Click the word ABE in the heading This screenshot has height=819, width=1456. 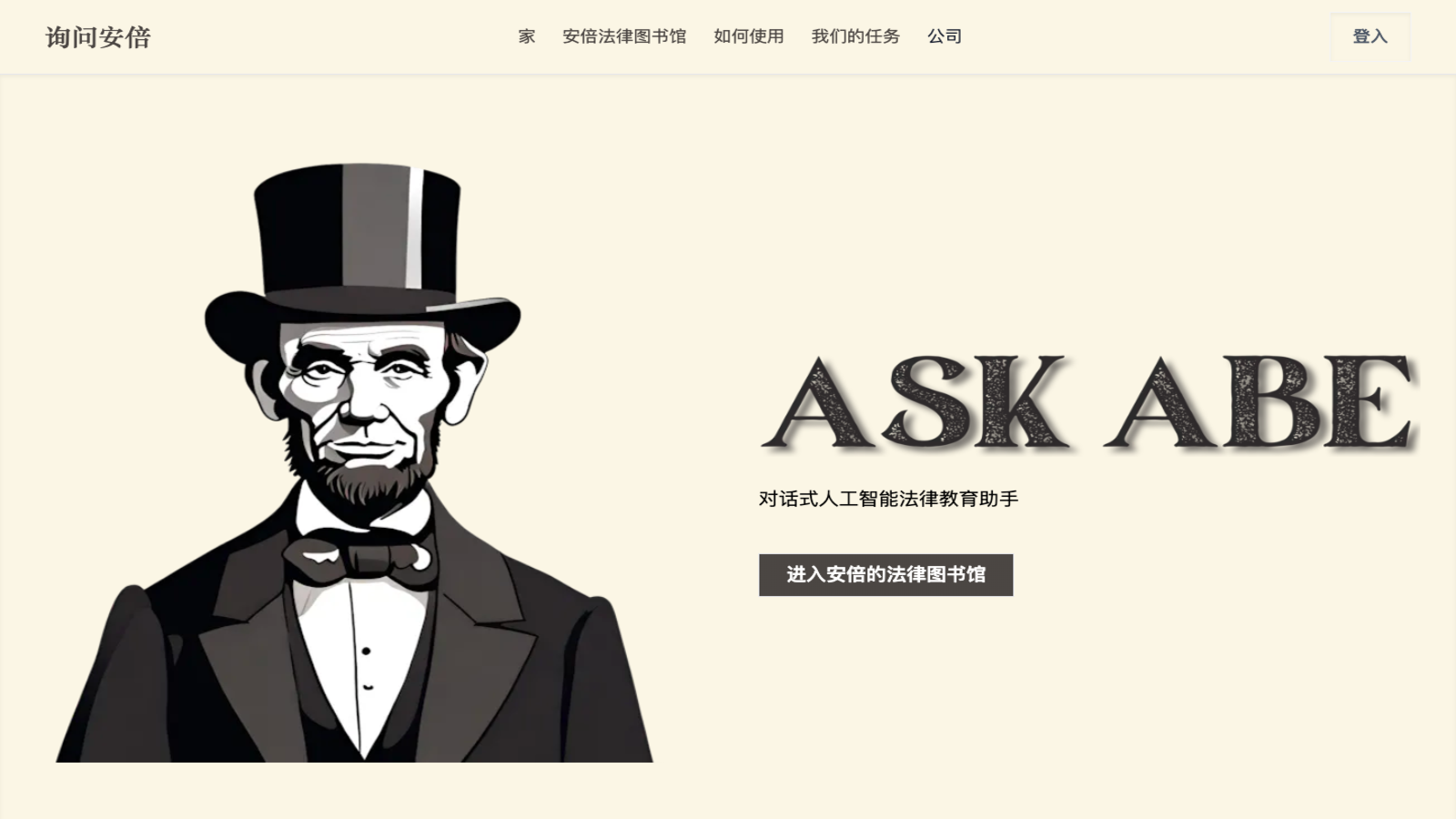tap(1260, 401)
